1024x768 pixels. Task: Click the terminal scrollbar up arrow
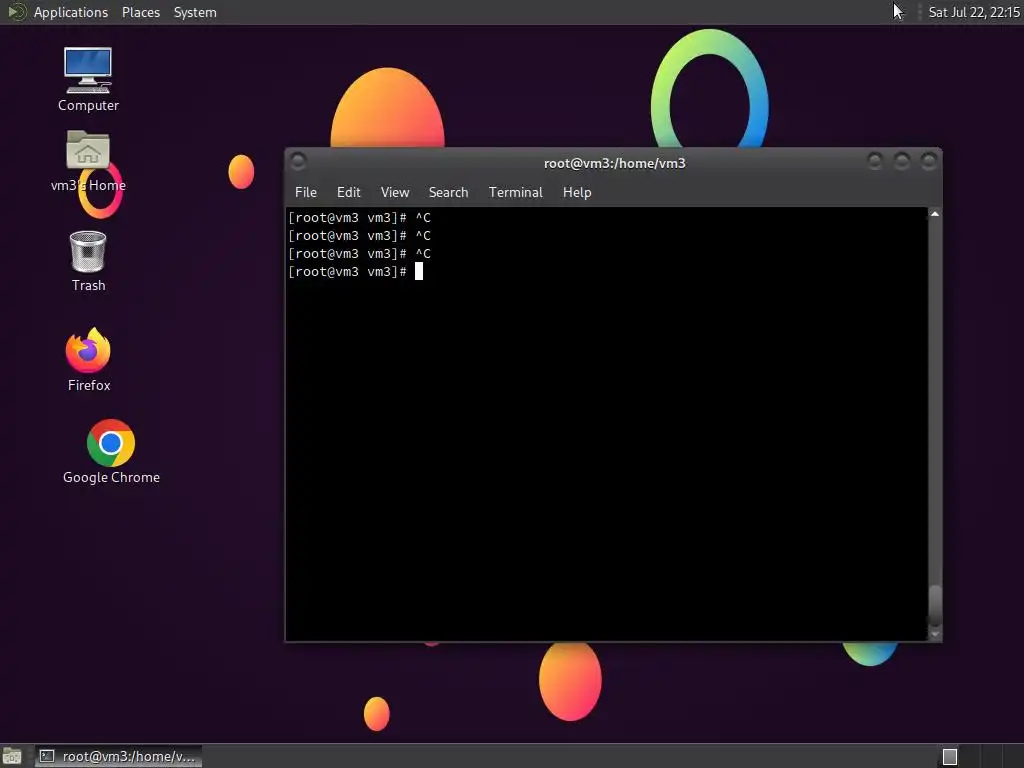pyautogui.click(x=935, y=214)
